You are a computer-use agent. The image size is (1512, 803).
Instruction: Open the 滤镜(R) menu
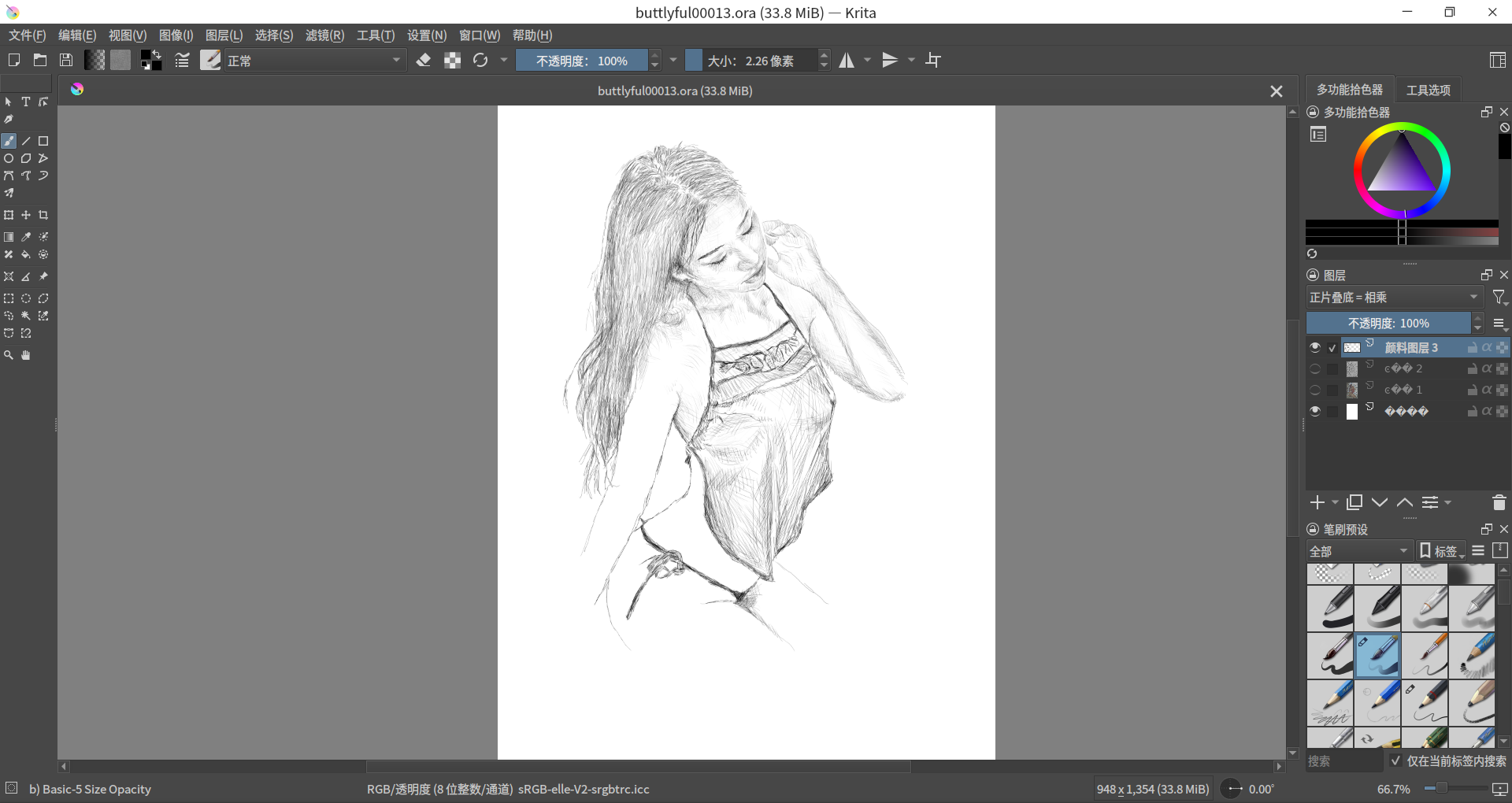(324, 35)
